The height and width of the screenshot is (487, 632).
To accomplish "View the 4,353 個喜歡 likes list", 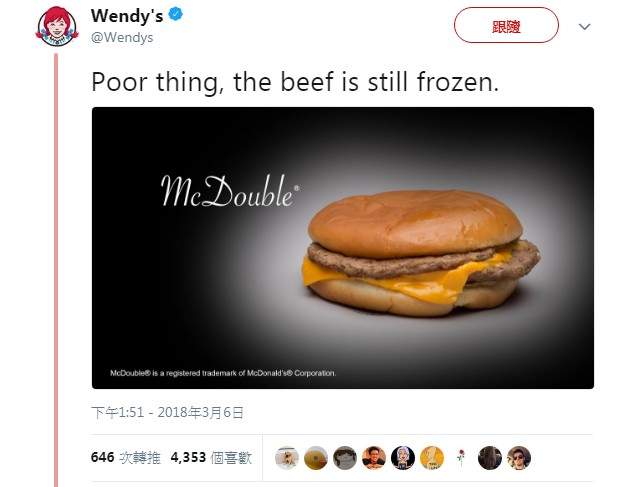I will (211, 458).
